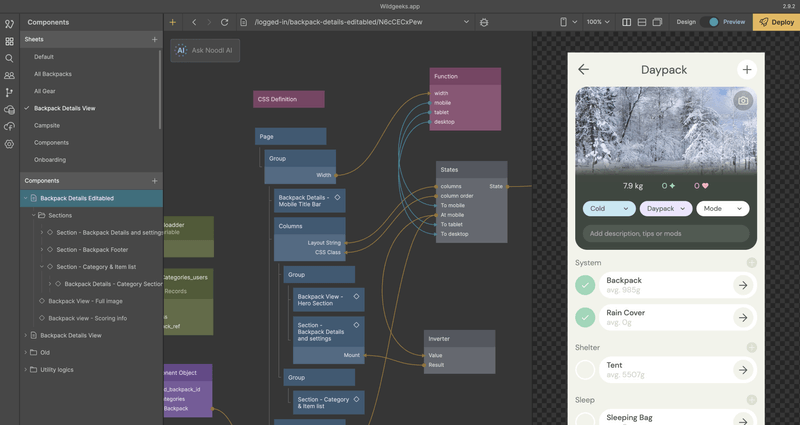Click the plus button in Daypack header
Screen dimensions: 800x425
click(747, 70)
